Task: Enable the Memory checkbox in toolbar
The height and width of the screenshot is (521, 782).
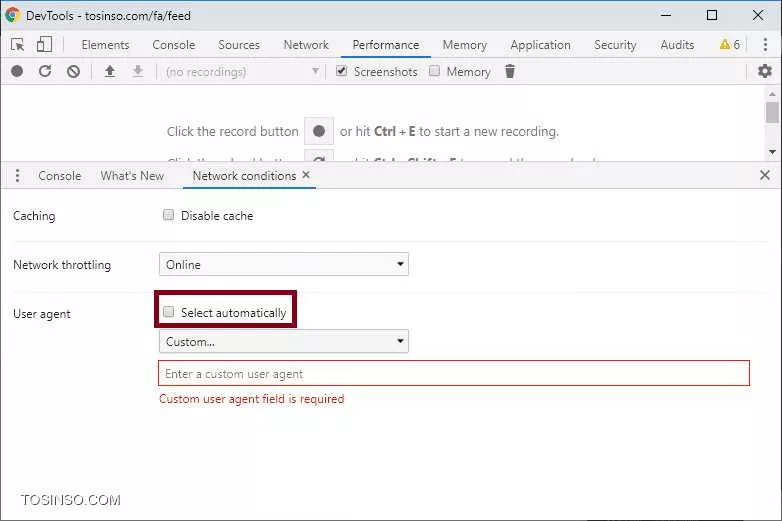Action: pos(435,72)
